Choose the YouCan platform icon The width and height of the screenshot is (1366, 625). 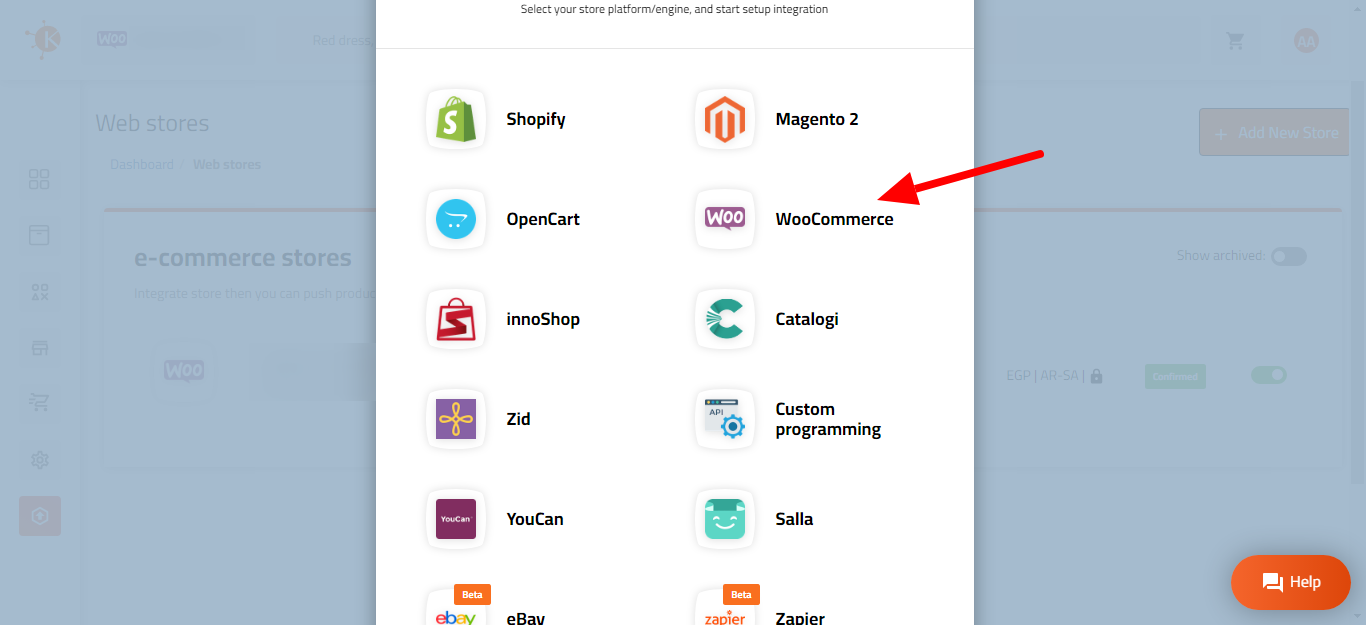(456, 519)
